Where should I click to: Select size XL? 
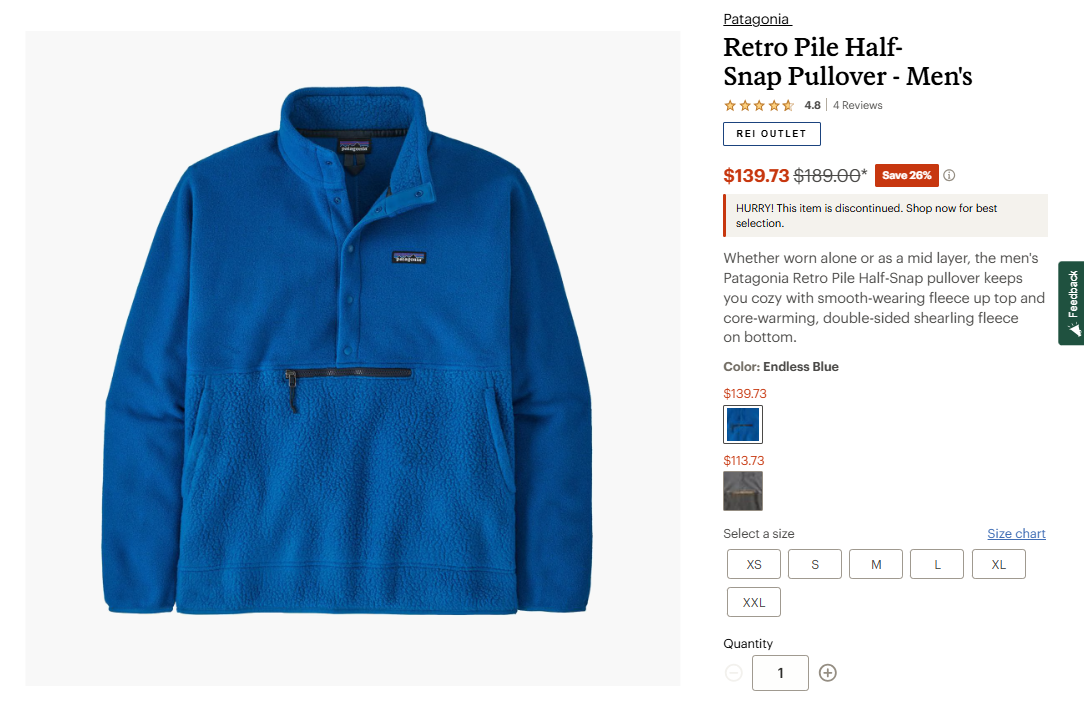pos(998,564)
